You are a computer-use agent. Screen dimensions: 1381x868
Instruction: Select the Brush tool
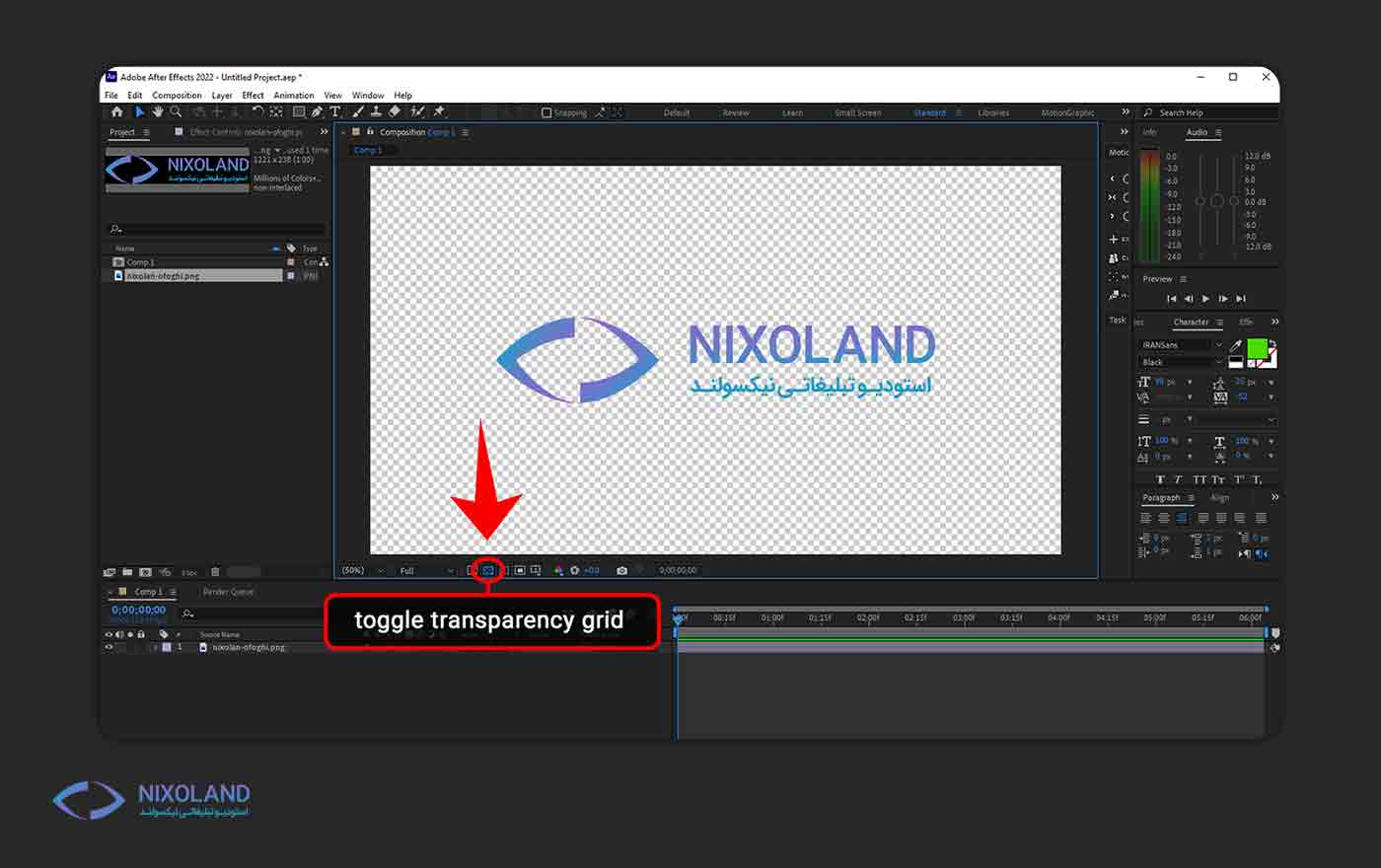pyautogui.click(x=357, y=112)
